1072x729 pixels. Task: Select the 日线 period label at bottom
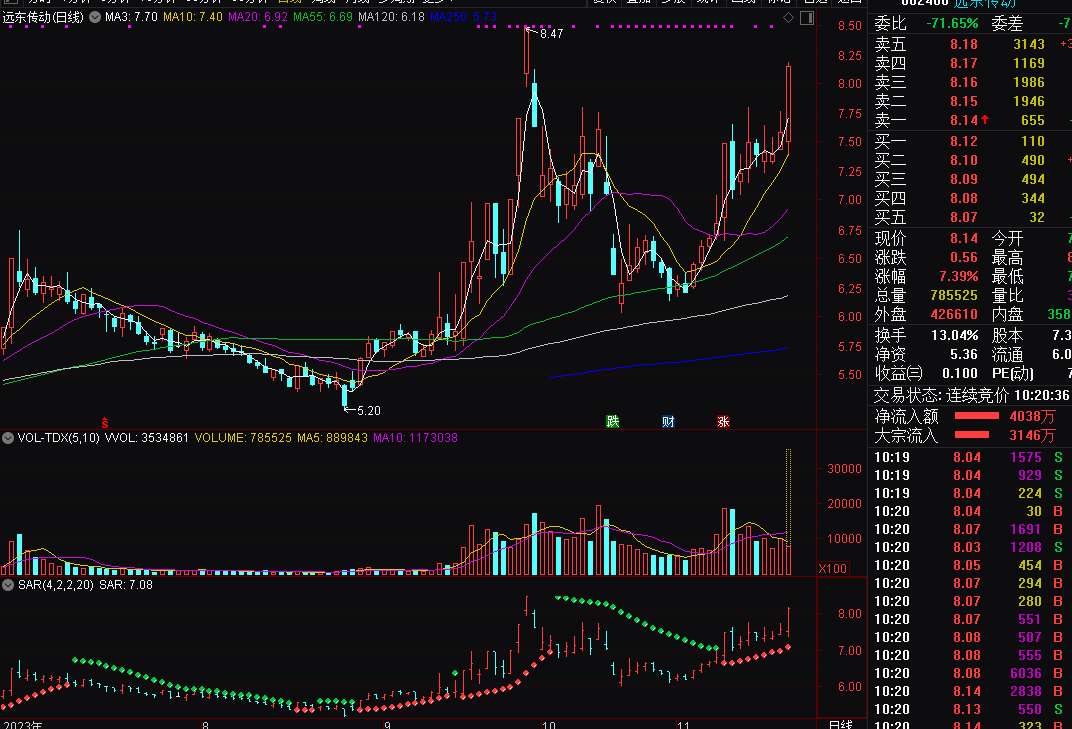tap(840, 723)
